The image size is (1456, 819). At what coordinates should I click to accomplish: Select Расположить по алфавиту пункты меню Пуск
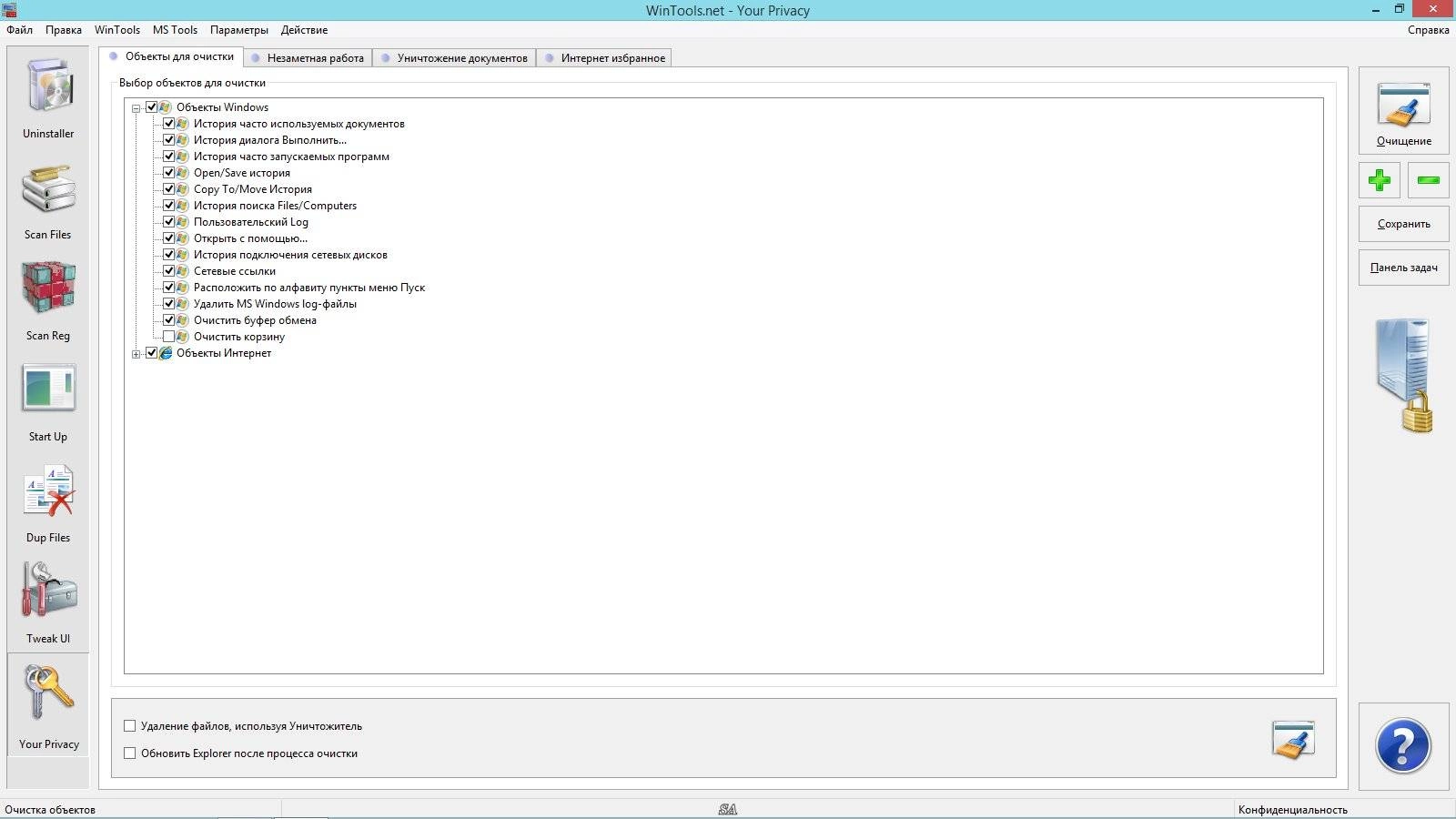pos(309,288)
